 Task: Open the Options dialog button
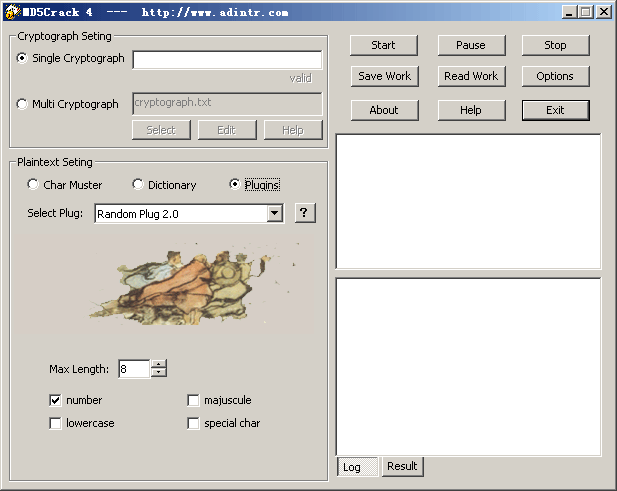coord(556,76)
